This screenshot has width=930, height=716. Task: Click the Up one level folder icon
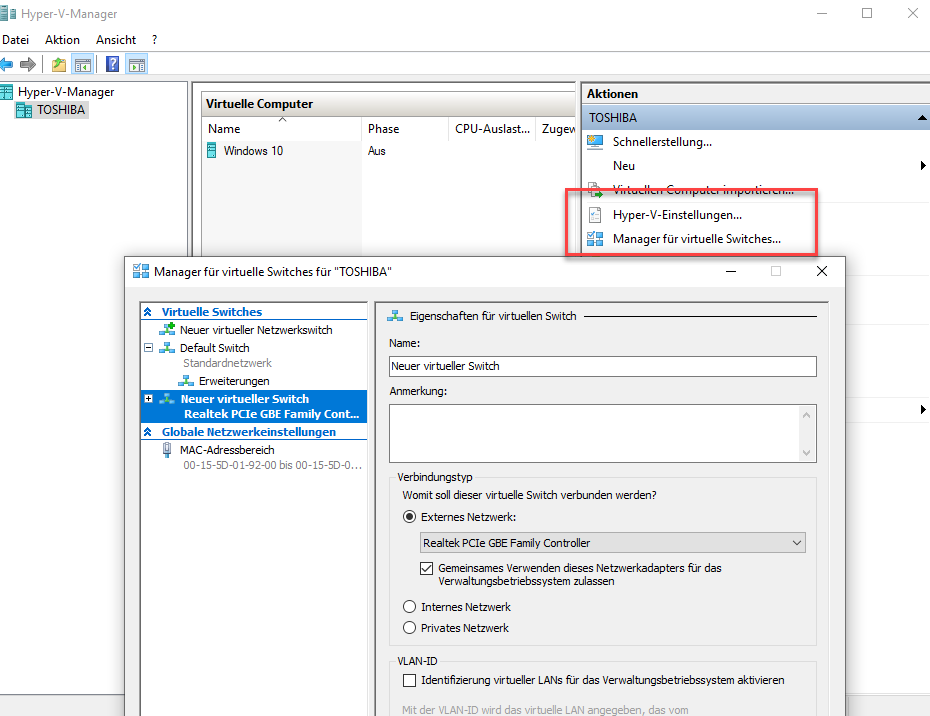59,64
